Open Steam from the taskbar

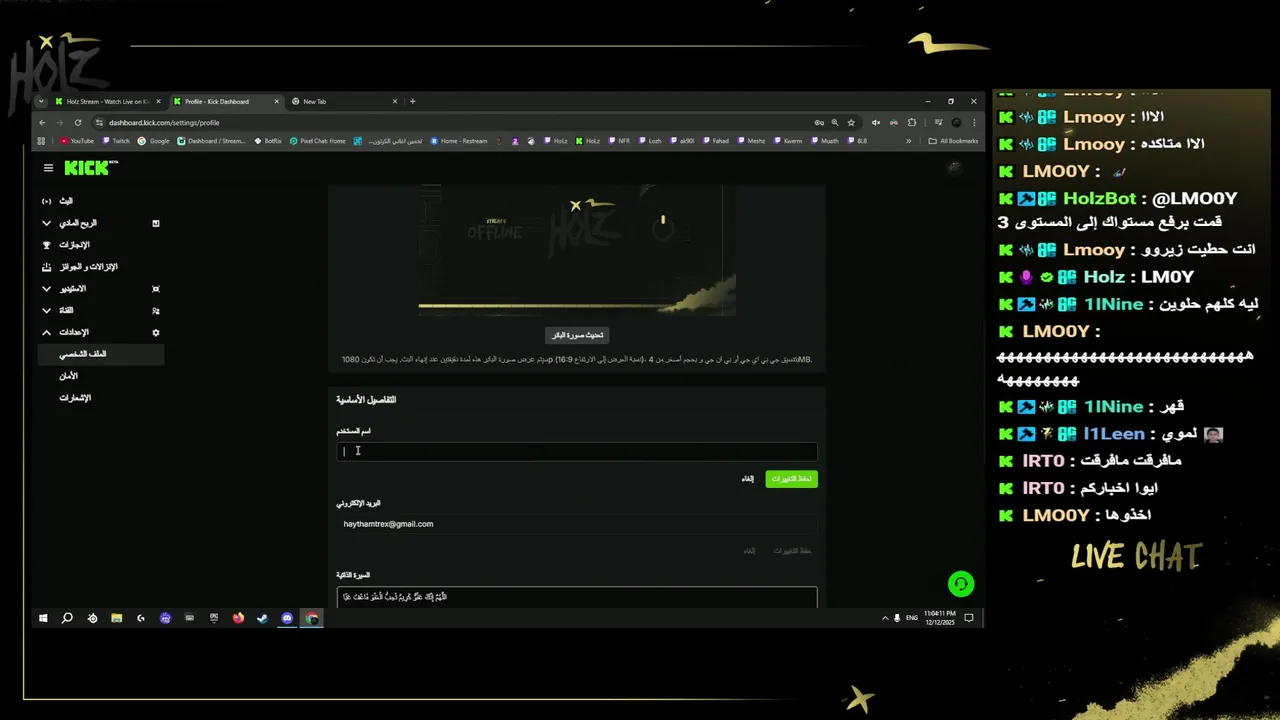click(262, 618)
